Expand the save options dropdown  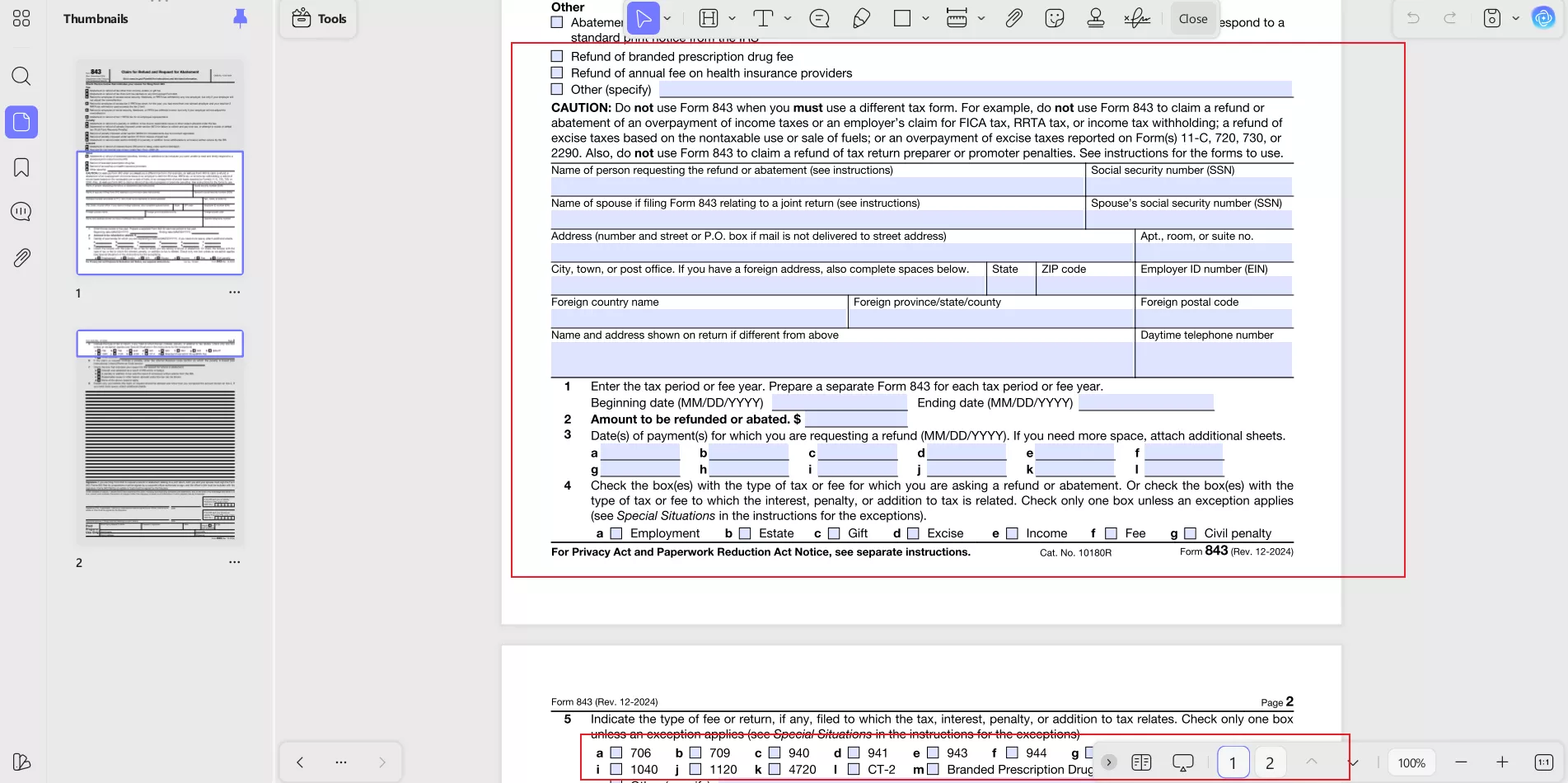(x=1515, y=18)
